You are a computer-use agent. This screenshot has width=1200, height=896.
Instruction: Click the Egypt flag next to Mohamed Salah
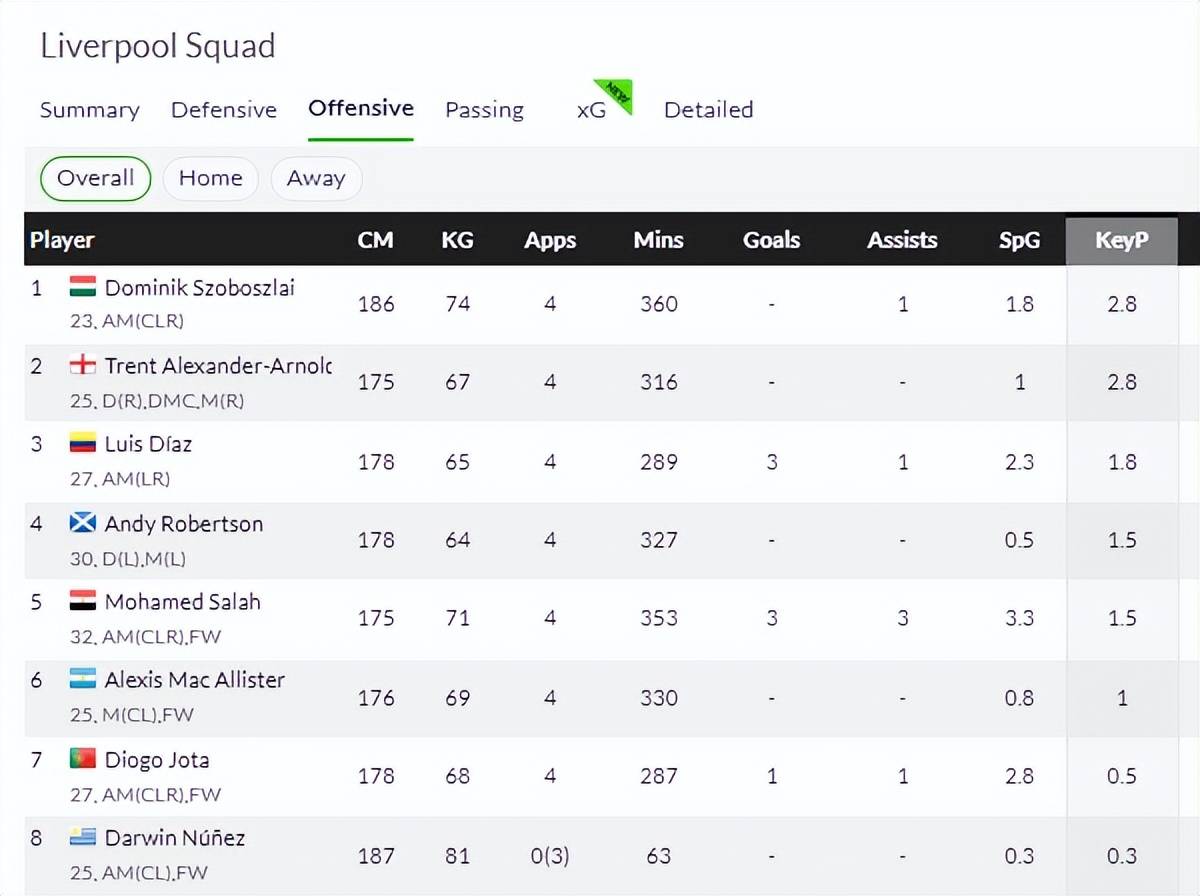pyautogui.click(x=82, y=601)
